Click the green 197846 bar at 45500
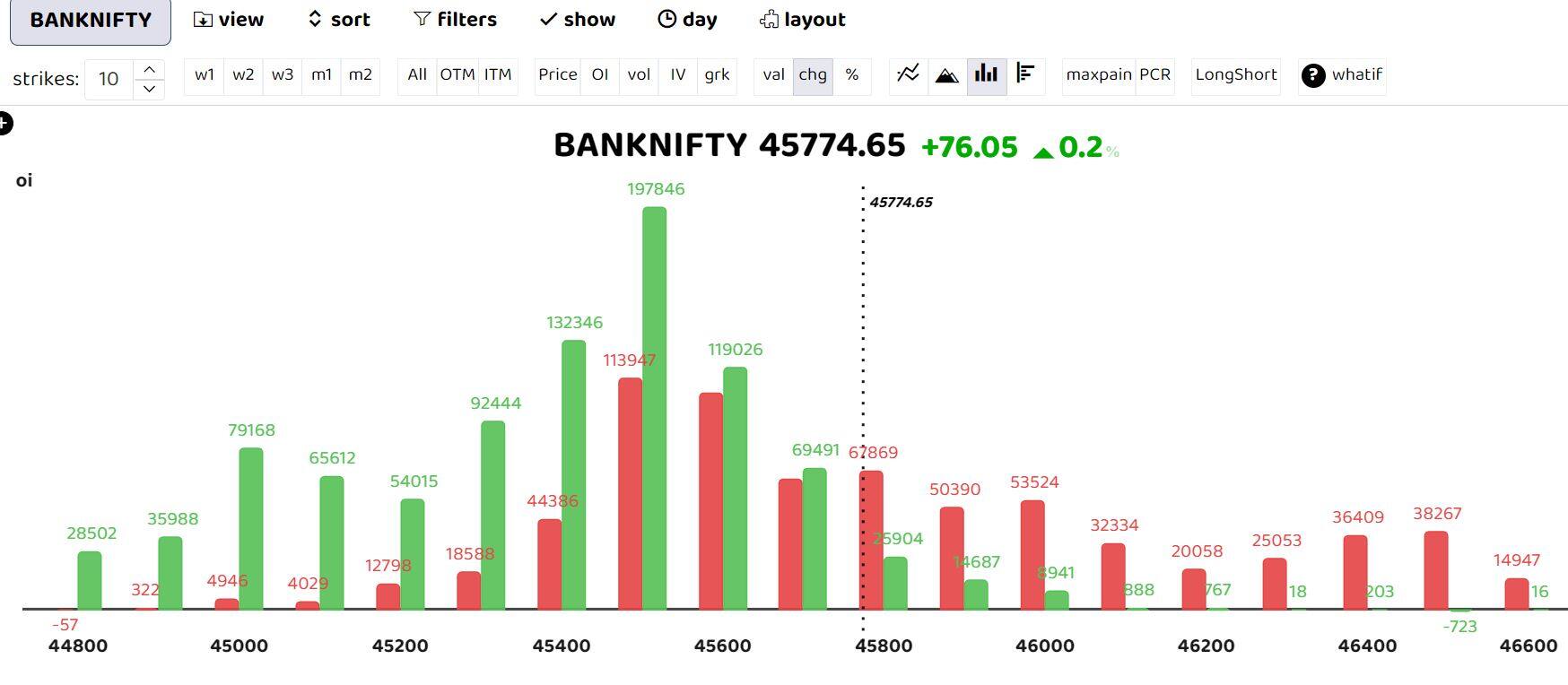Image resolution: width=1568 pixels, height=685 pixels. coord(655,408)
